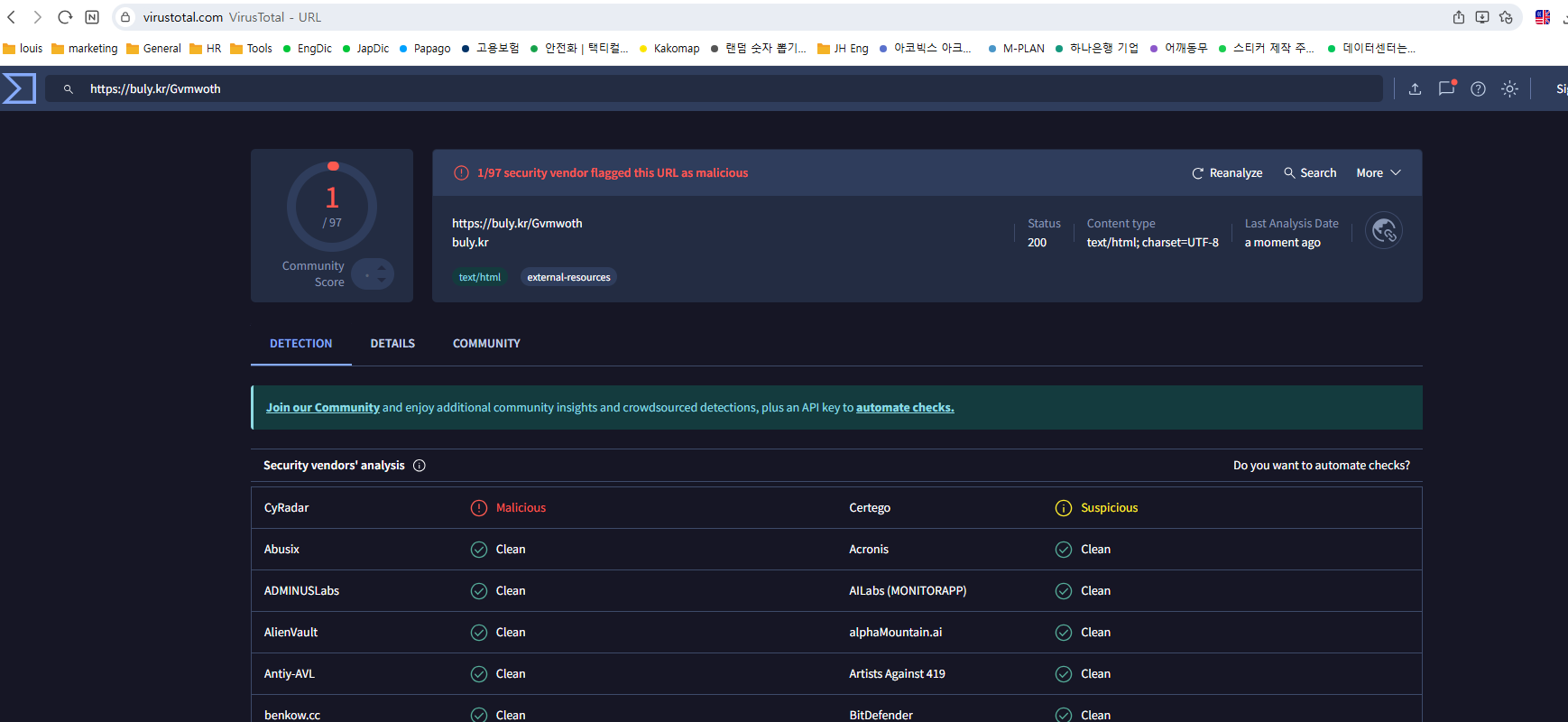
Task: Open the notifications chat bubble icon
Action: pos(1446,88)
